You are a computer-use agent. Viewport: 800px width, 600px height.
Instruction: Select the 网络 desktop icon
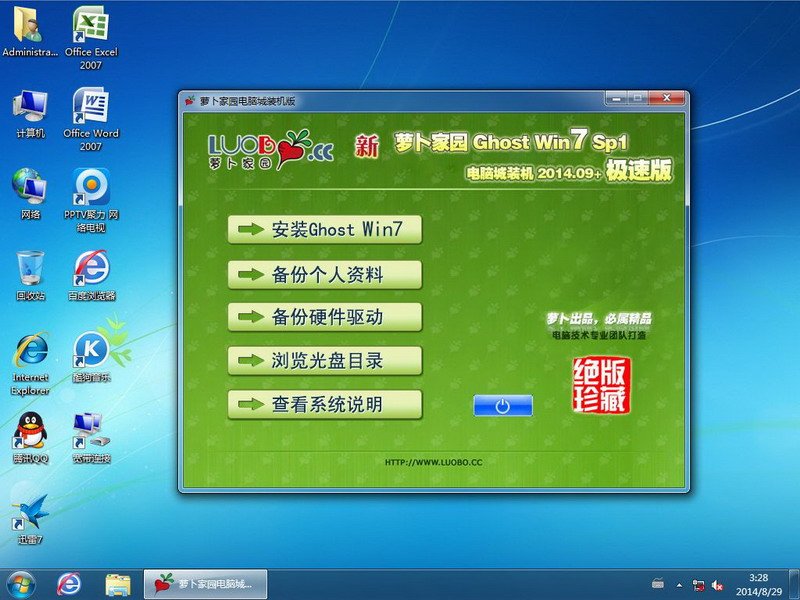[x=30, y=194]
